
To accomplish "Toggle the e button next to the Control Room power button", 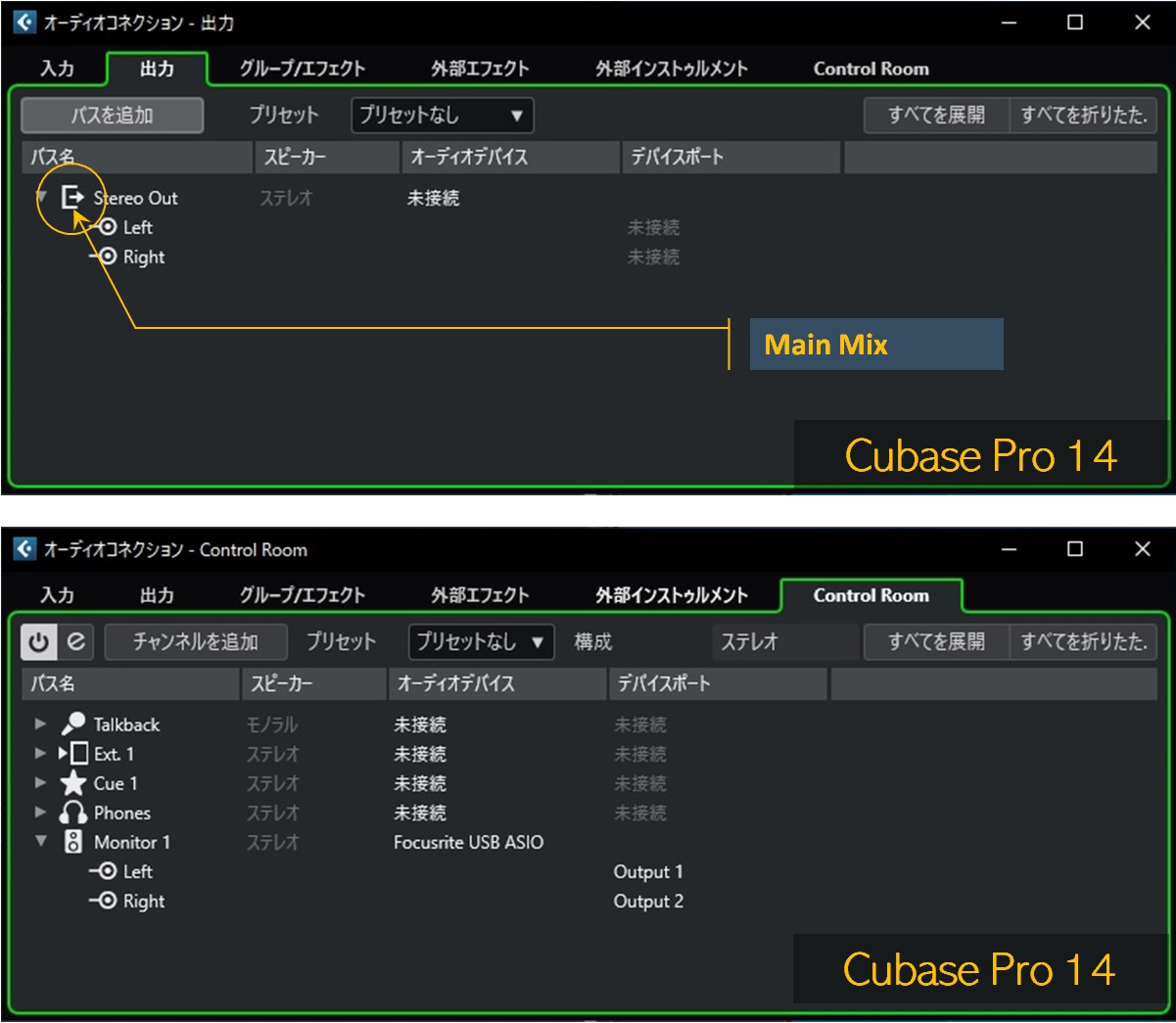I will (x=76, y=642).
